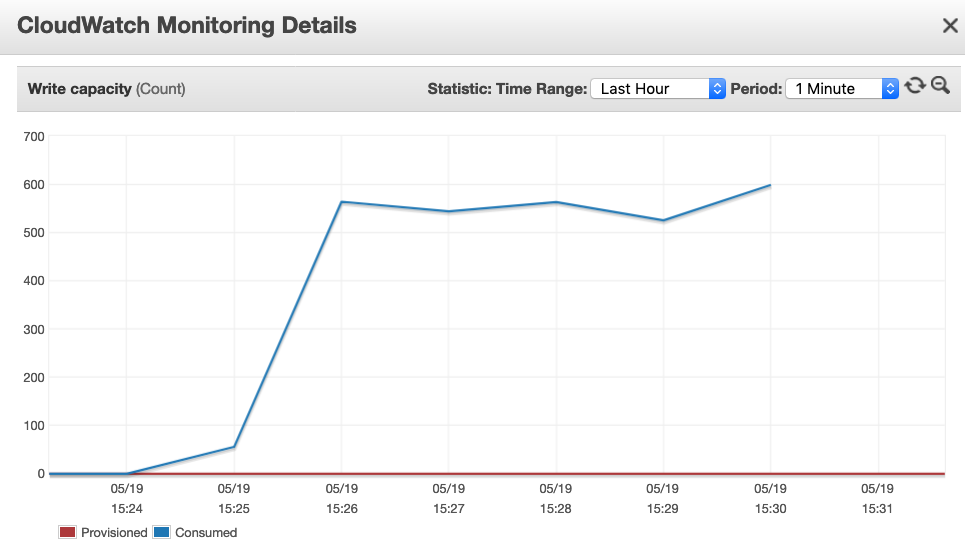Click the zoom magnifier icon
This screenshot has width=965, height=549.
(x=940, y=86)
